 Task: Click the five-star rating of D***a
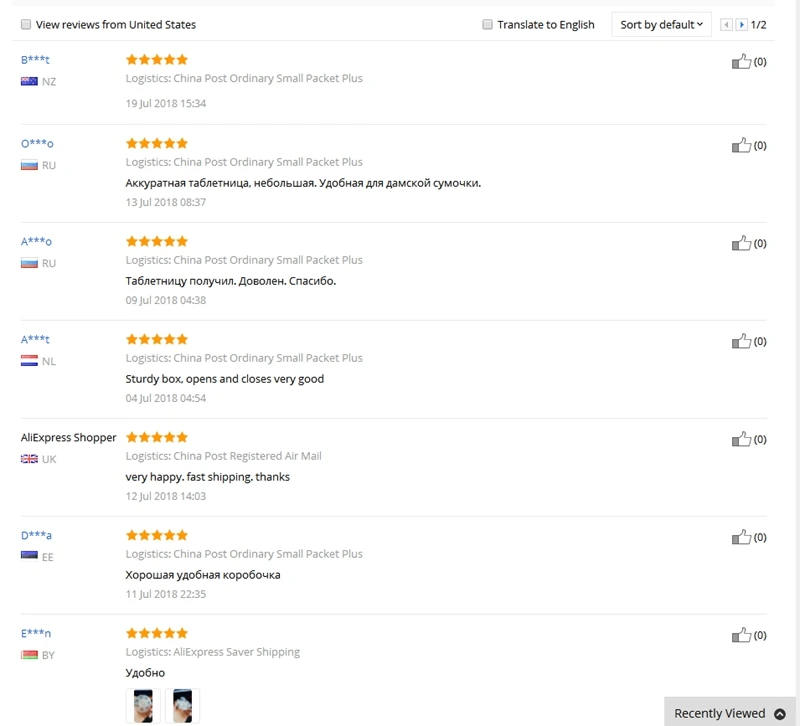156,535
